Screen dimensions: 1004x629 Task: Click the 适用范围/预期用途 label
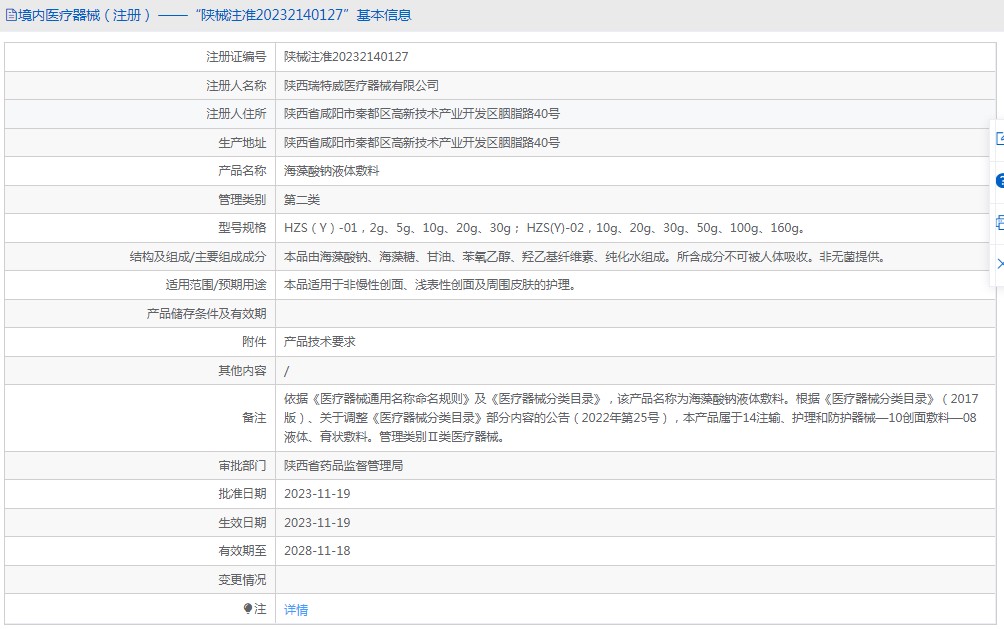pos(216,285)
